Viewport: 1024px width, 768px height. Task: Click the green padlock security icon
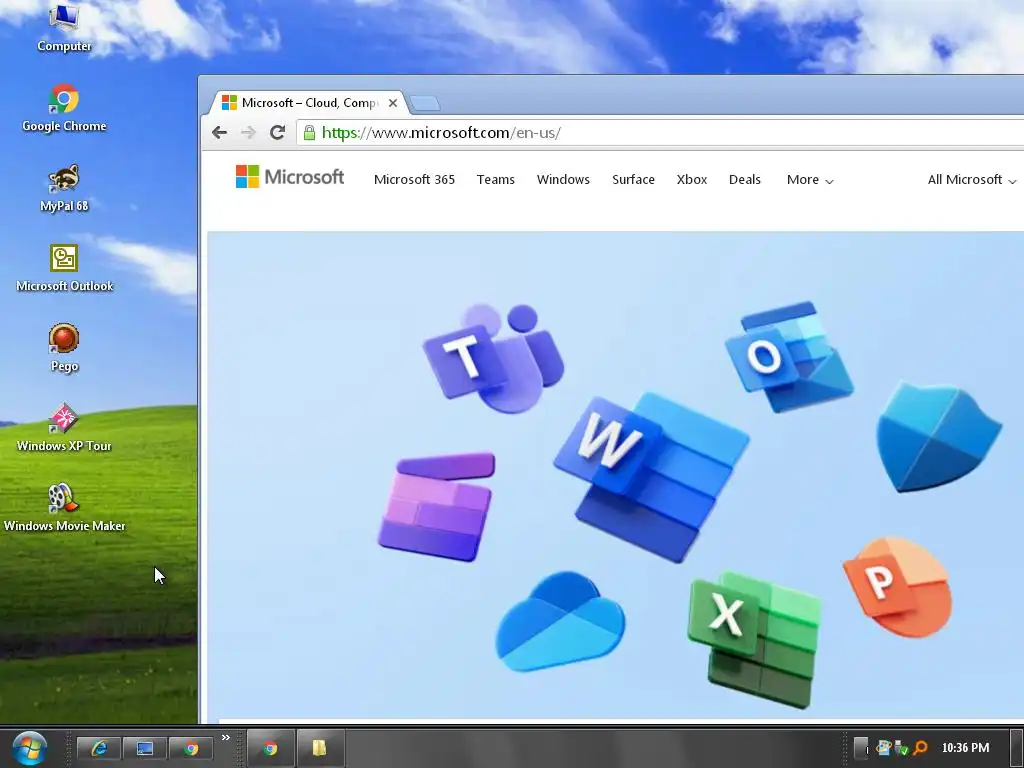pyautogui.click(x=310, y=133)
